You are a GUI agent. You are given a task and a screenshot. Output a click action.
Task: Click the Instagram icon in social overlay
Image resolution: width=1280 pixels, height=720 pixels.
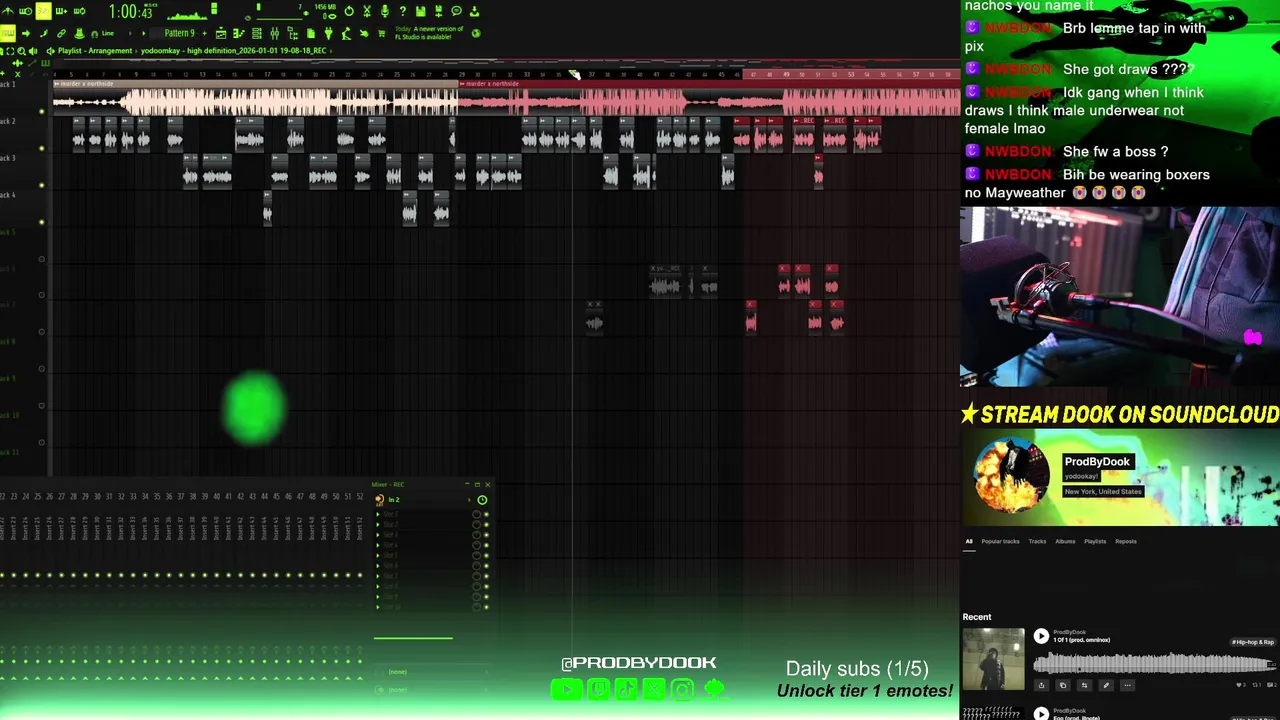[x=682, y=689]
